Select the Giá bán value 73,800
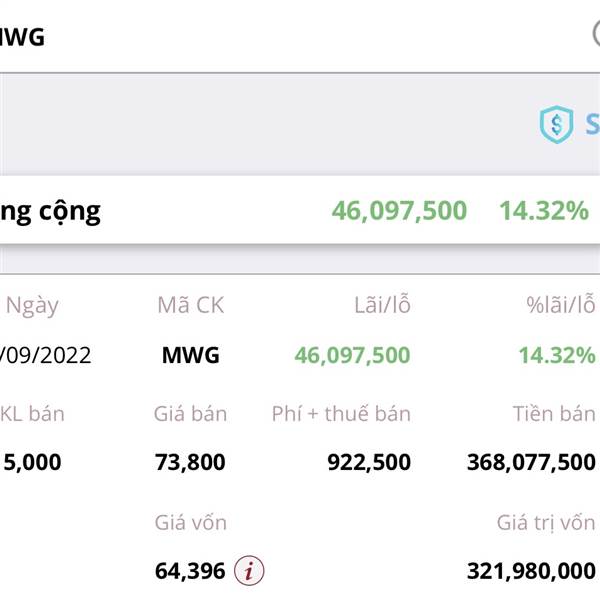The image size is (600, 600). point(190,462)
